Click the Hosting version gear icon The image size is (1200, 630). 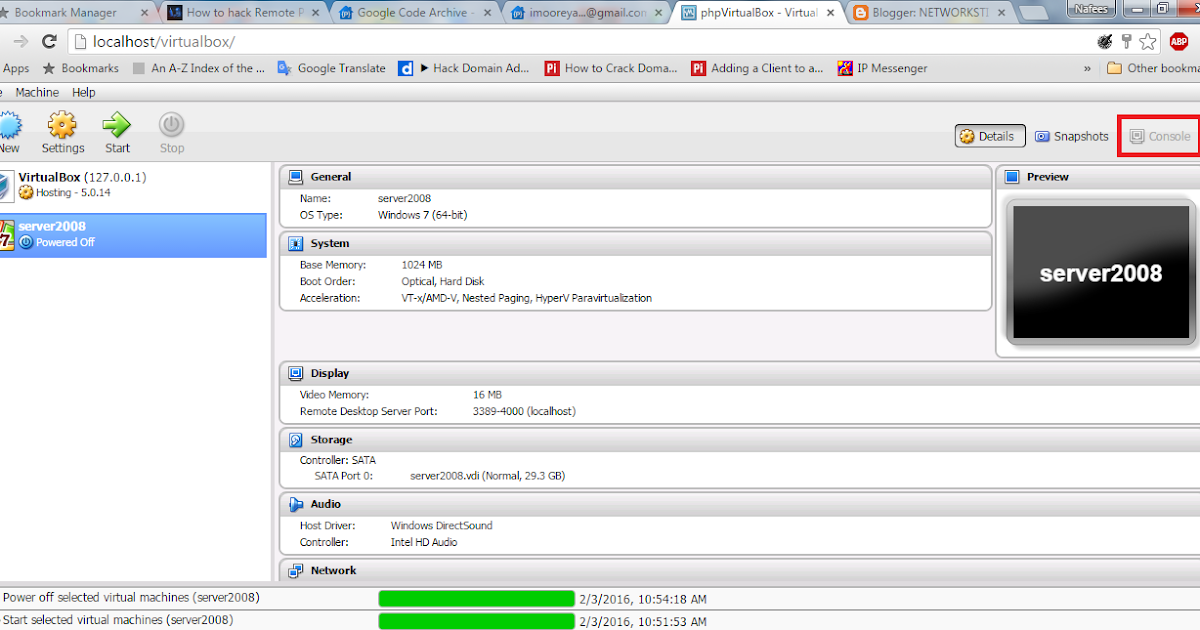click(x=26, y=192)
